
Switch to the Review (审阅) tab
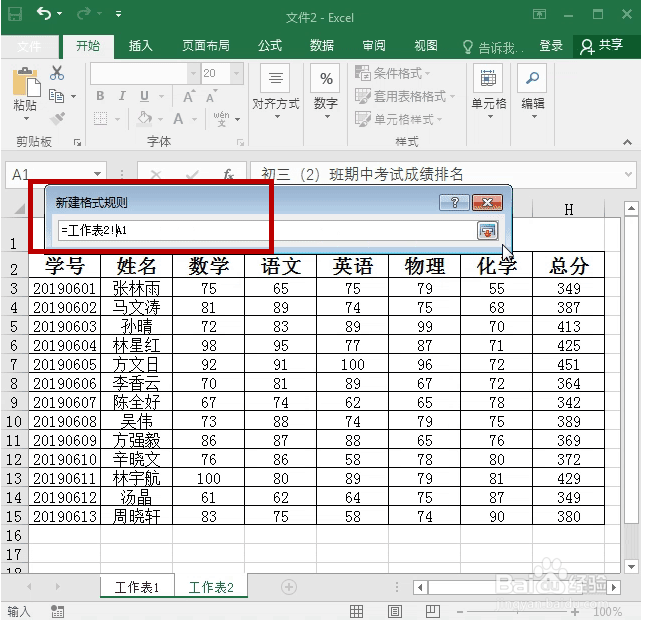(x=374, y=46)
